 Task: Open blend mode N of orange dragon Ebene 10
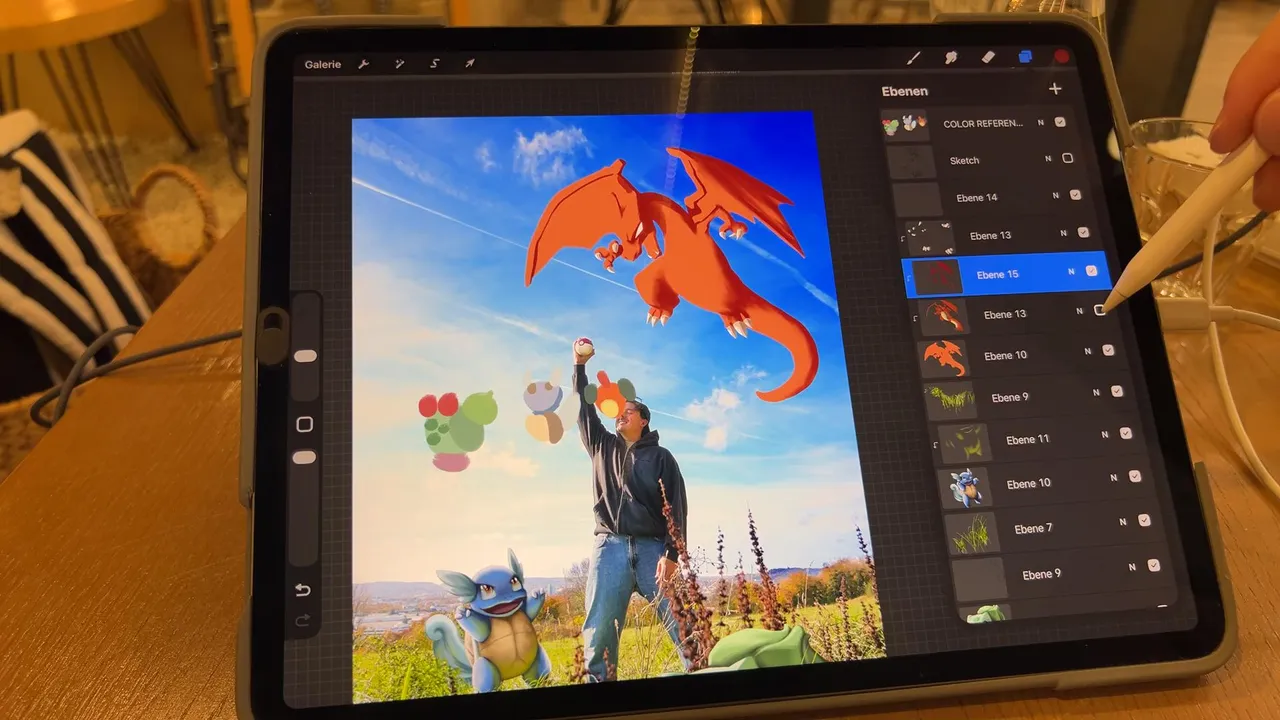(x=1088, y=352)
